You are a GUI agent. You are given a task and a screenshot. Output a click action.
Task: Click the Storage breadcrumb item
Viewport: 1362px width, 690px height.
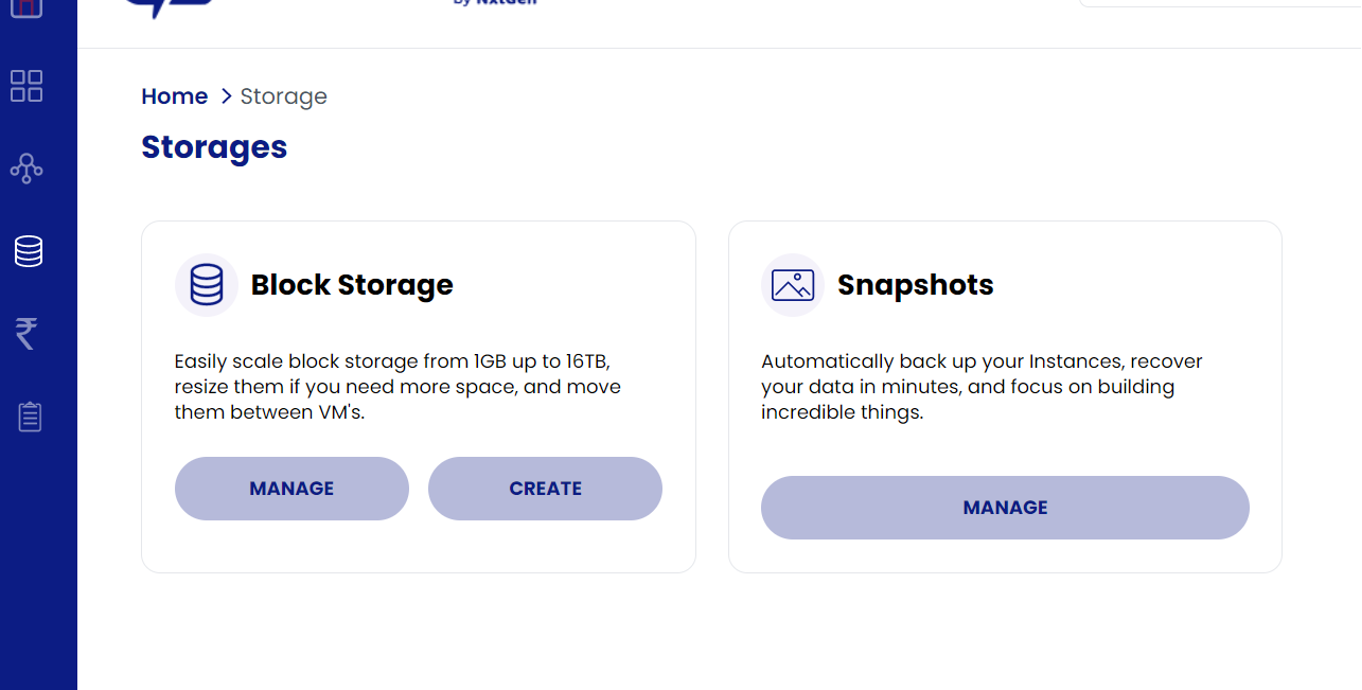click(283, 97)
